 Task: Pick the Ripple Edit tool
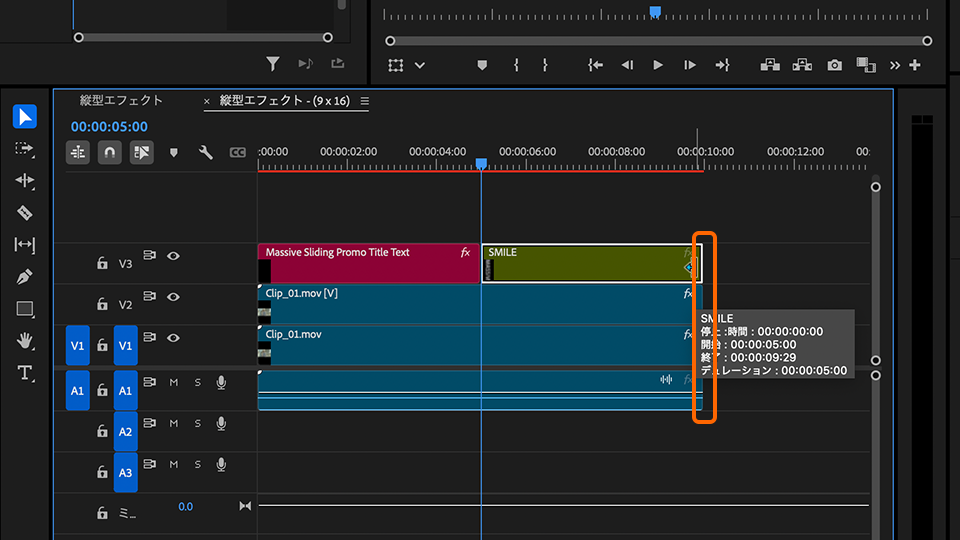pos(25,181)
